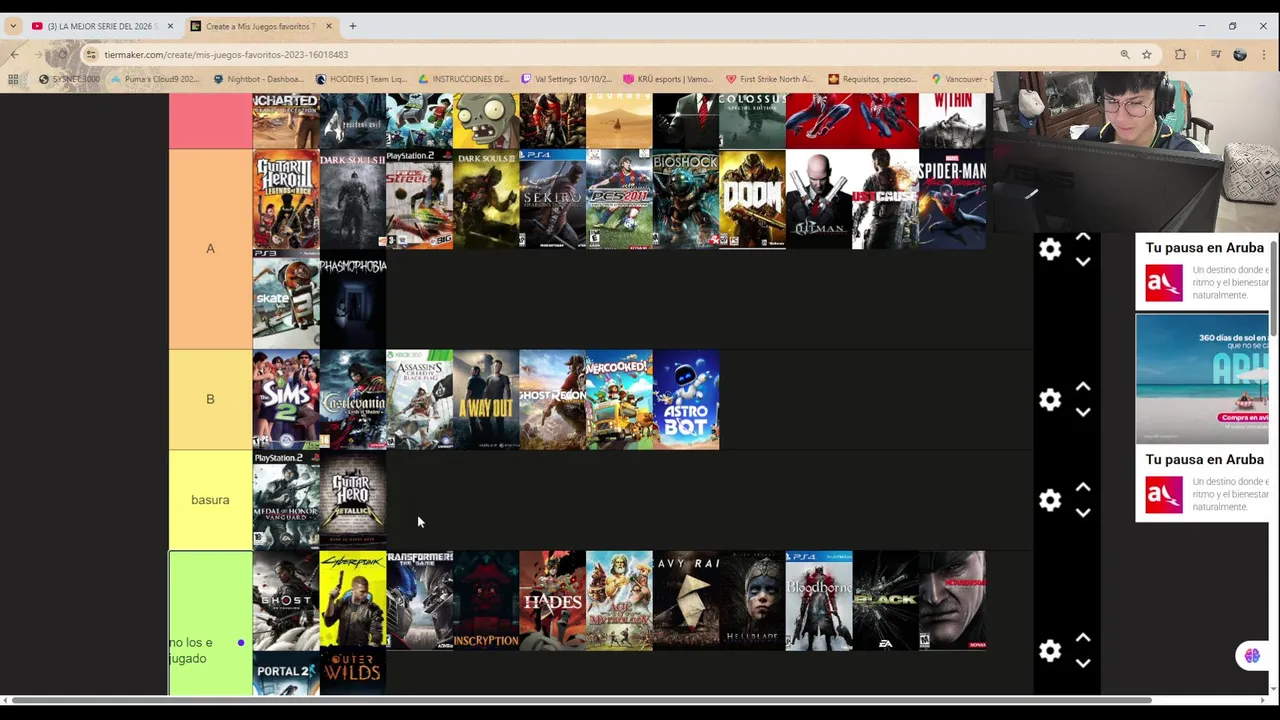
Task: Open INSTRUCCIONES DE bookmark
Action: tap(464, 79)
